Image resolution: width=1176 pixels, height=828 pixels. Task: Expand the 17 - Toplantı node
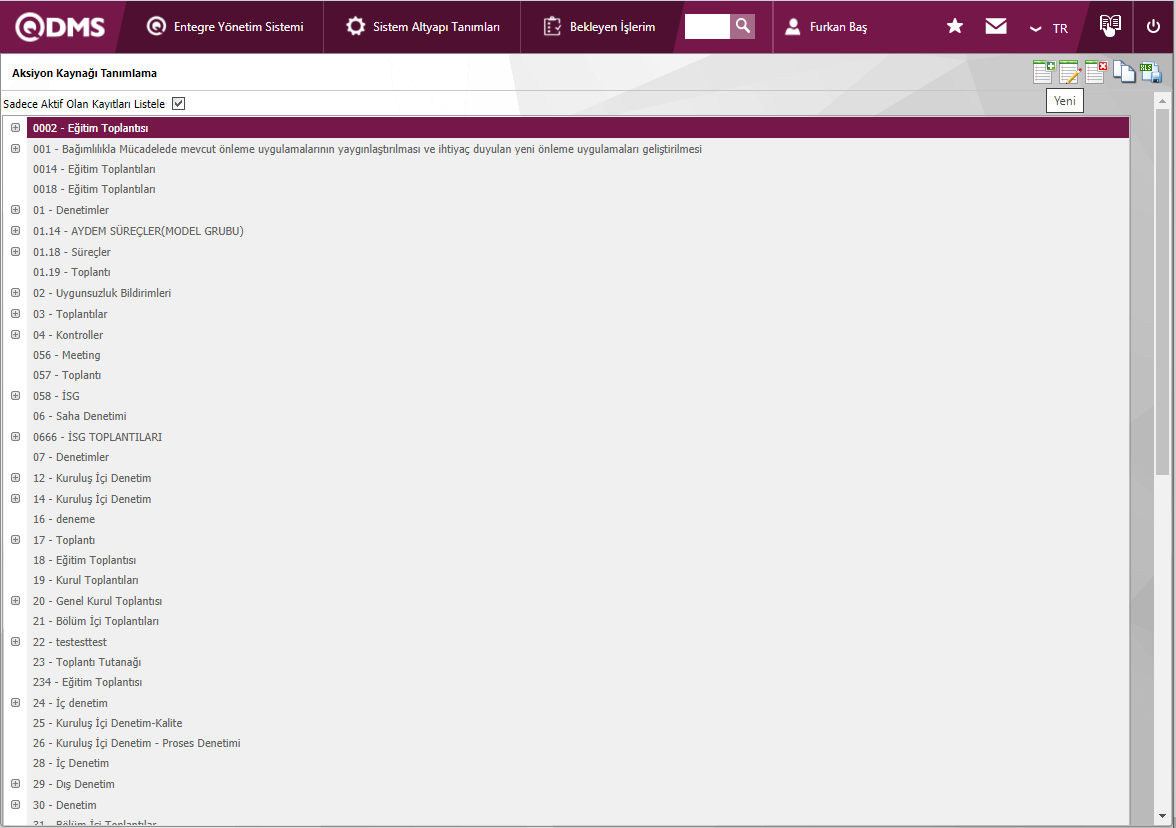click(x=15, y=539)
